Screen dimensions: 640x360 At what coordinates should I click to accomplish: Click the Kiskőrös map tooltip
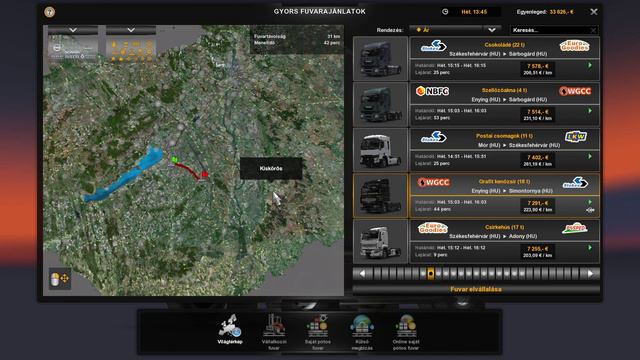pyautogui.click(x=271, y=168)
